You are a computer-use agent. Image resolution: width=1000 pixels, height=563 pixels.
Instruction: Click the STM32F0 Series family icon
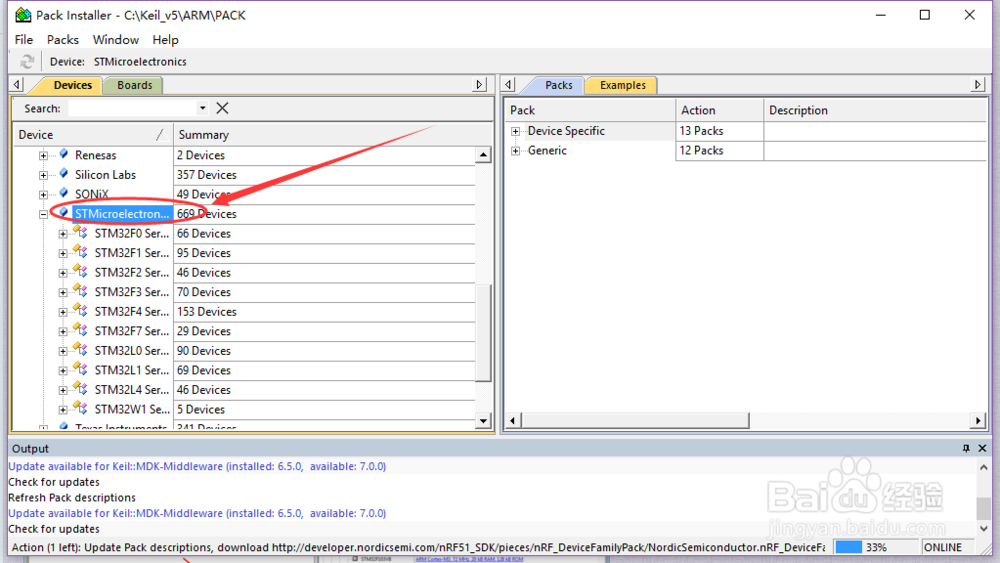[80, 232]
